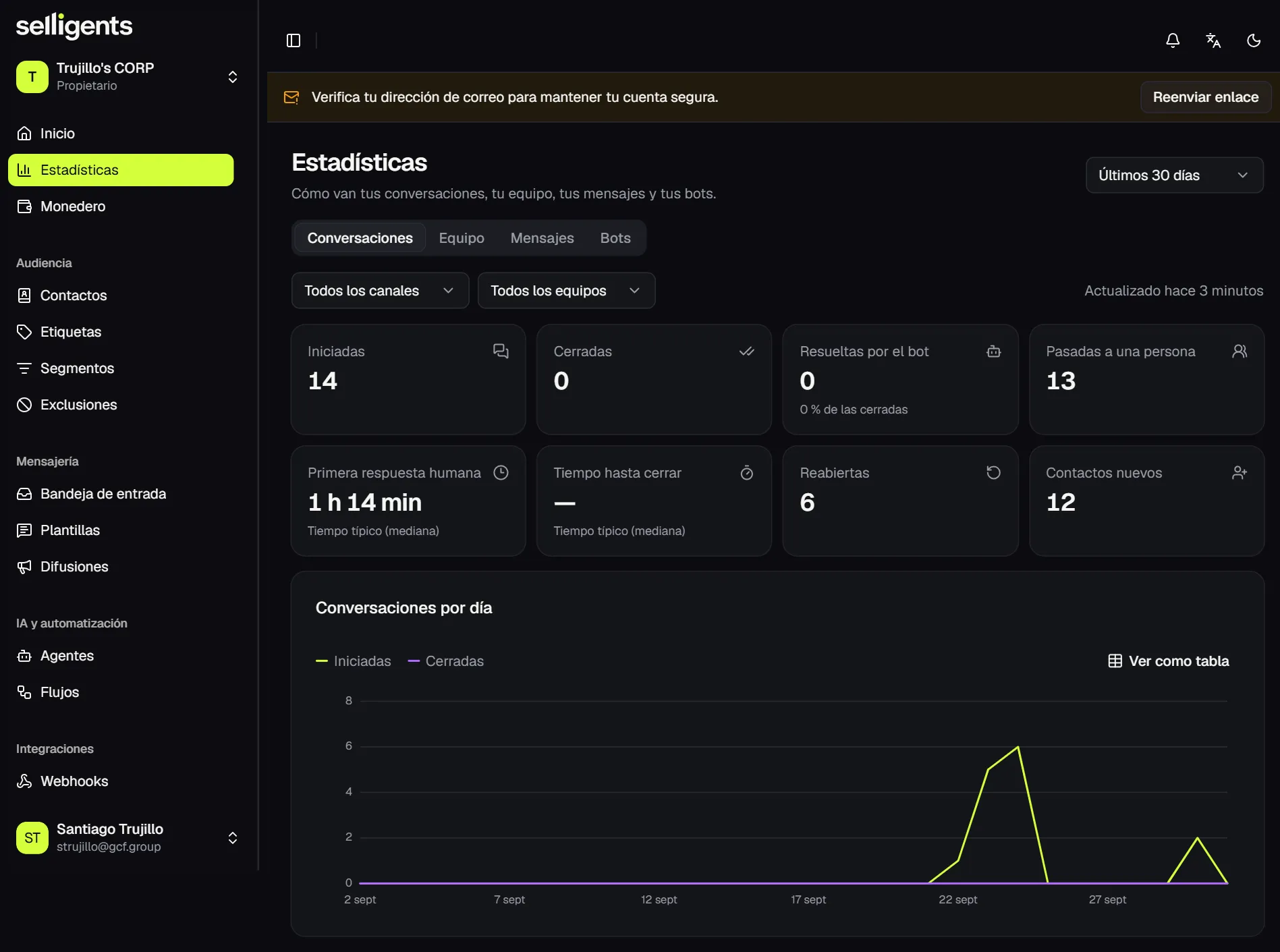Switch to Conversaciones tab
This screenshot has height=952, width=1280.
(x=360, y=238)
